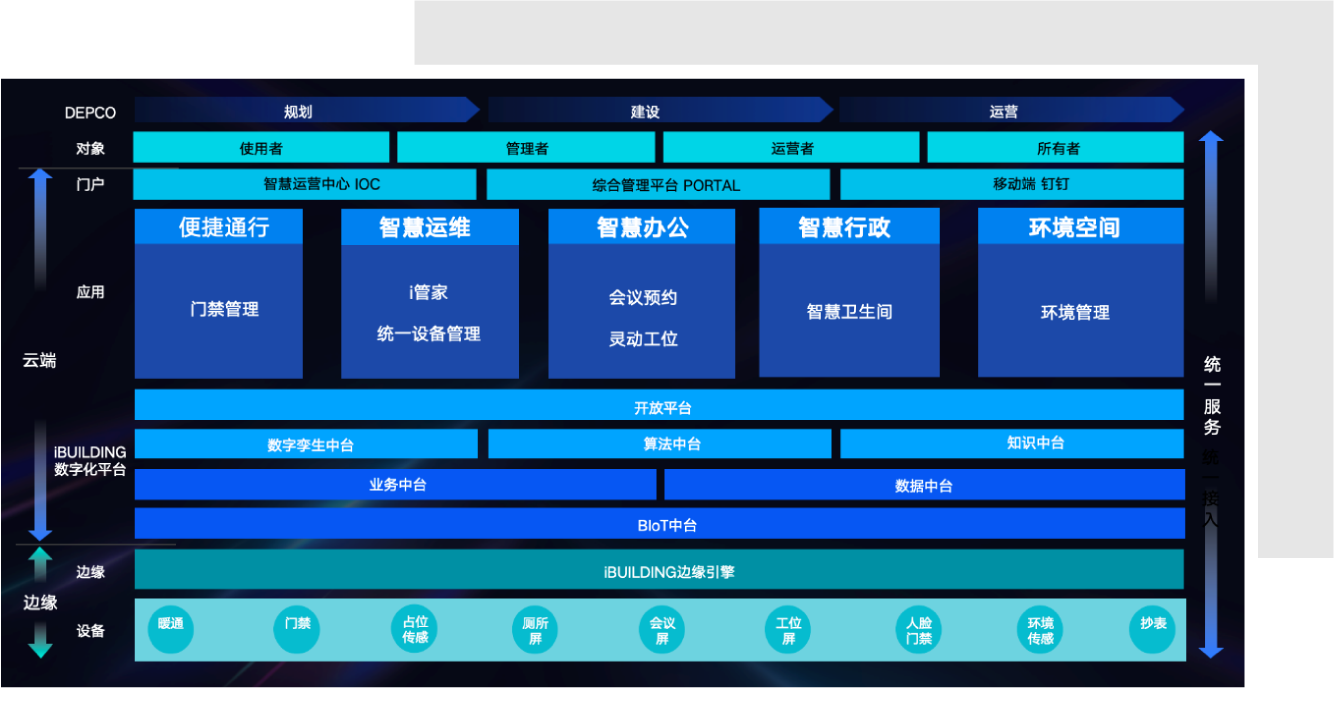Click the iBUILDING 数字化平台 label
1334x725 pixels.
pos(90,460)
